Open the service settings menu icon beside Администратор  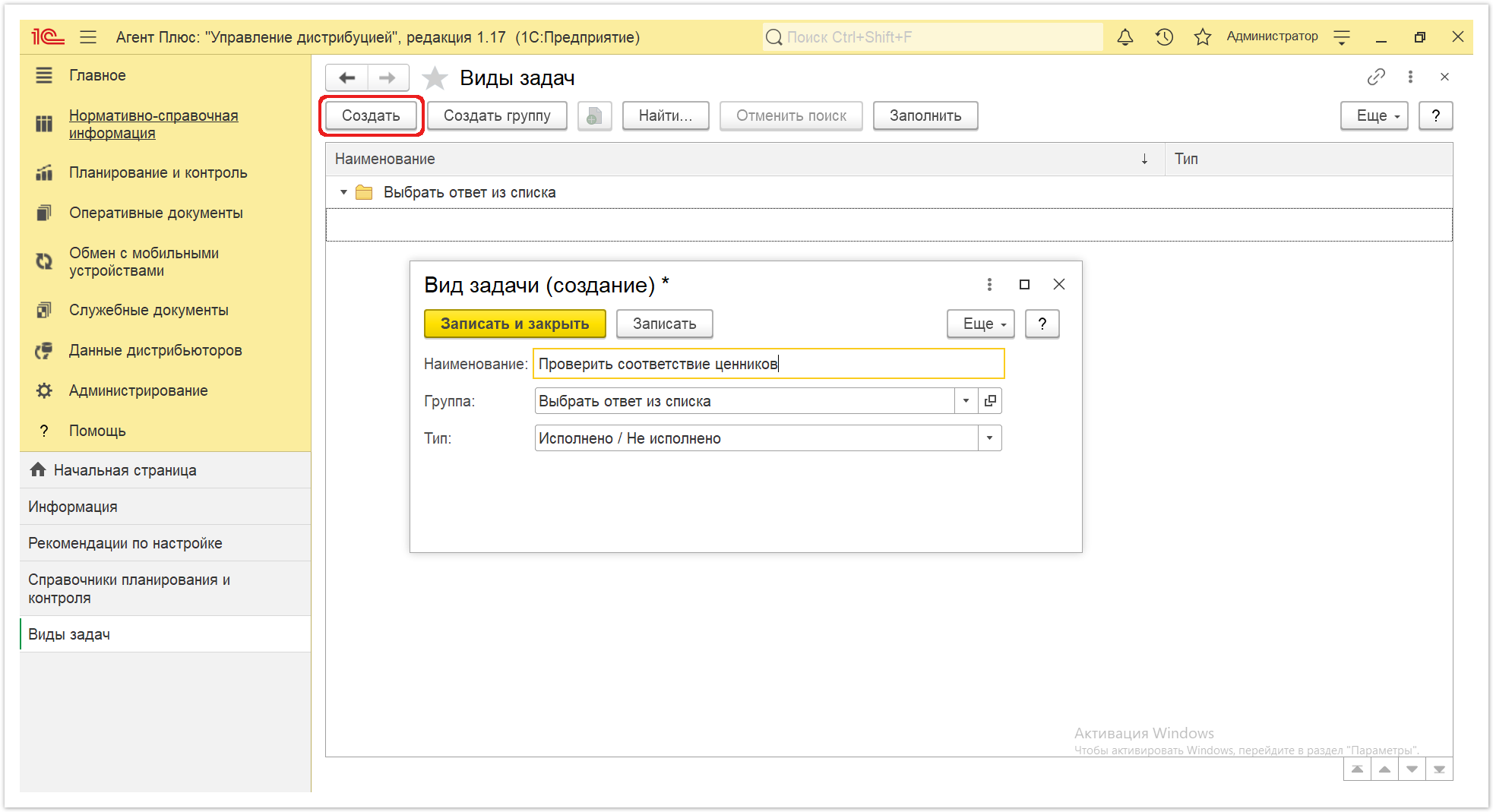(1342, 36)
